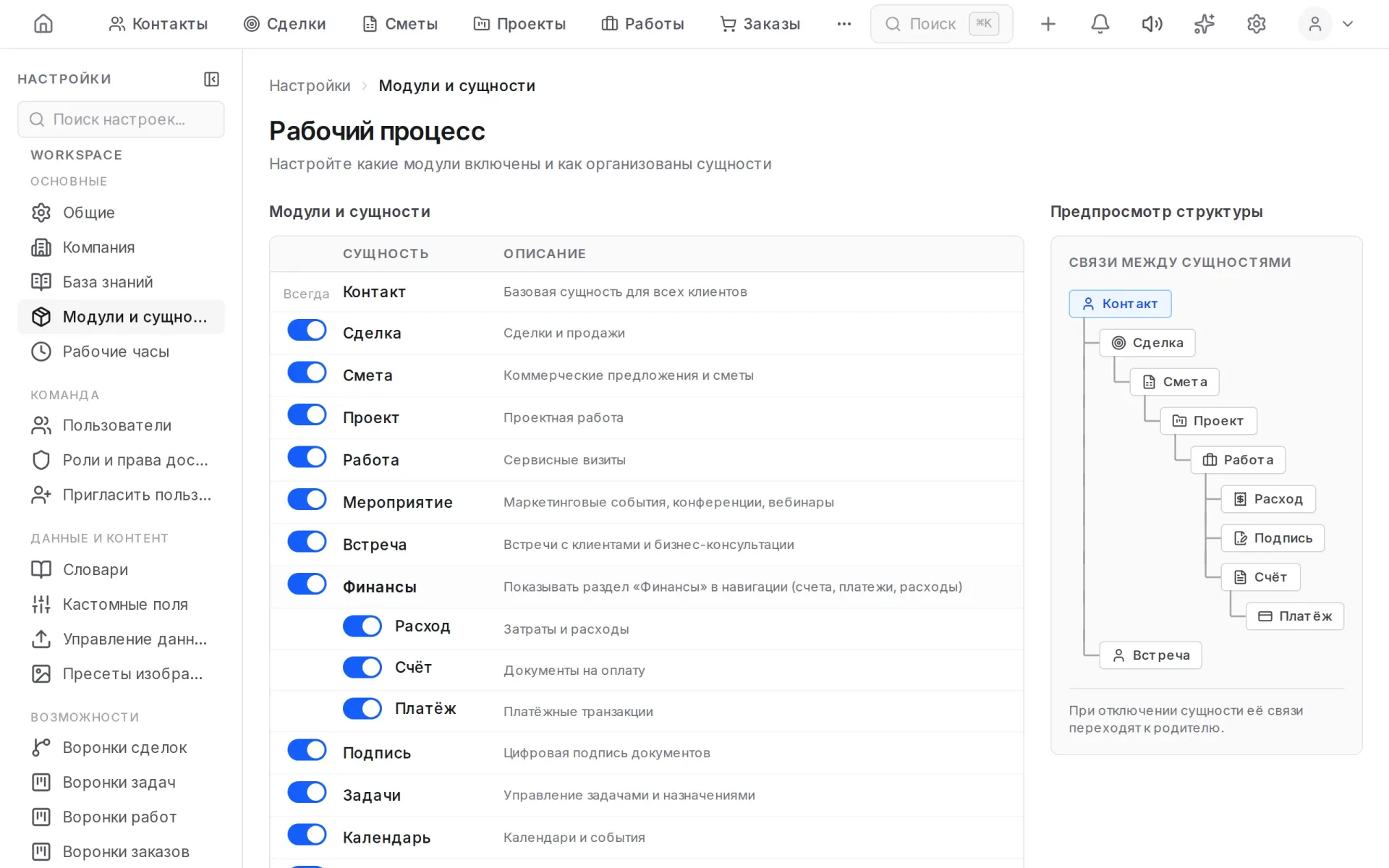1389x868 pixels.
Task: Open the Сделки nav tab
Action: pos(284,24)
